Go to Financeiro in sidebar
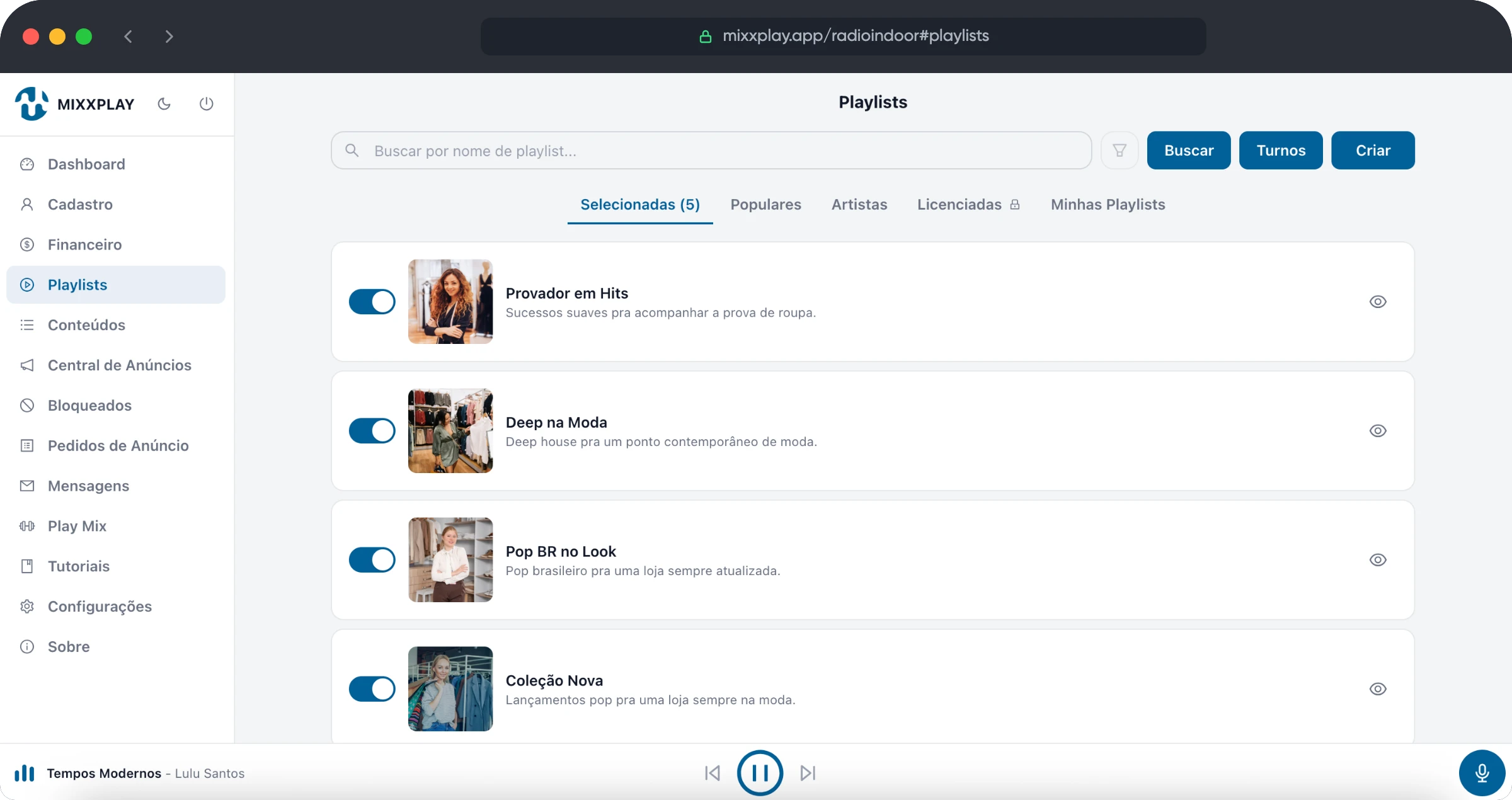The image size is (1512, 800). click(116, 244)
